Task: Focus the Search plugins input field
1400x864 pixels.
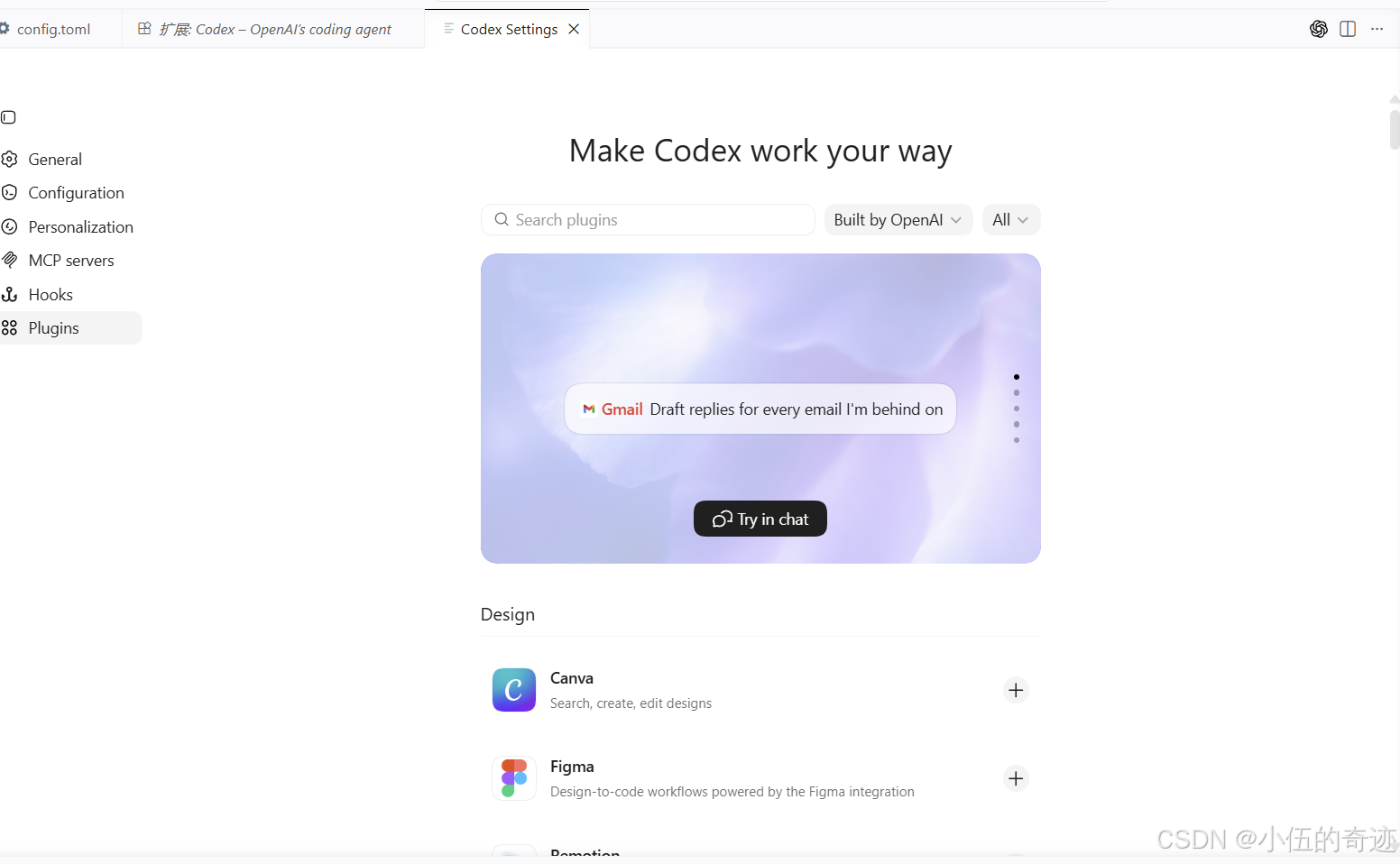Action: point(648,220)
